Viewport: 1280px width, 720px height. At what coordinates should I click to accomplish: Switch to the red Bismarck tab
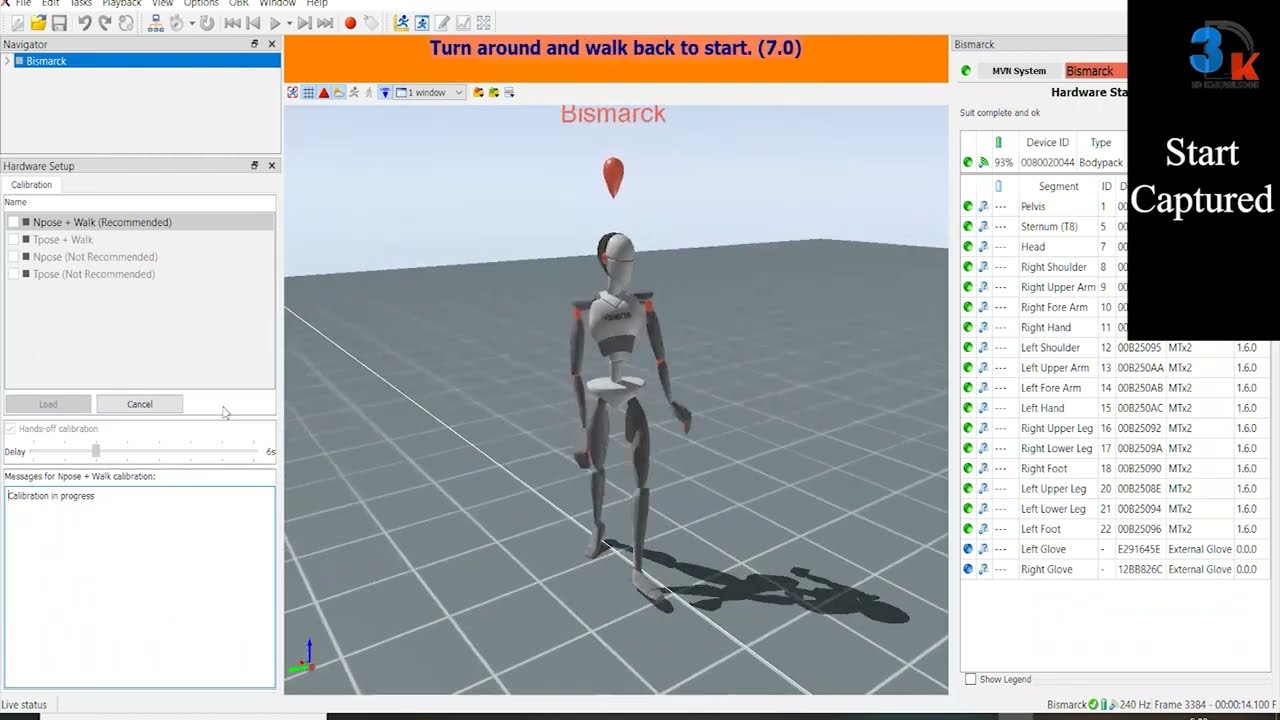pos(1095,71)
